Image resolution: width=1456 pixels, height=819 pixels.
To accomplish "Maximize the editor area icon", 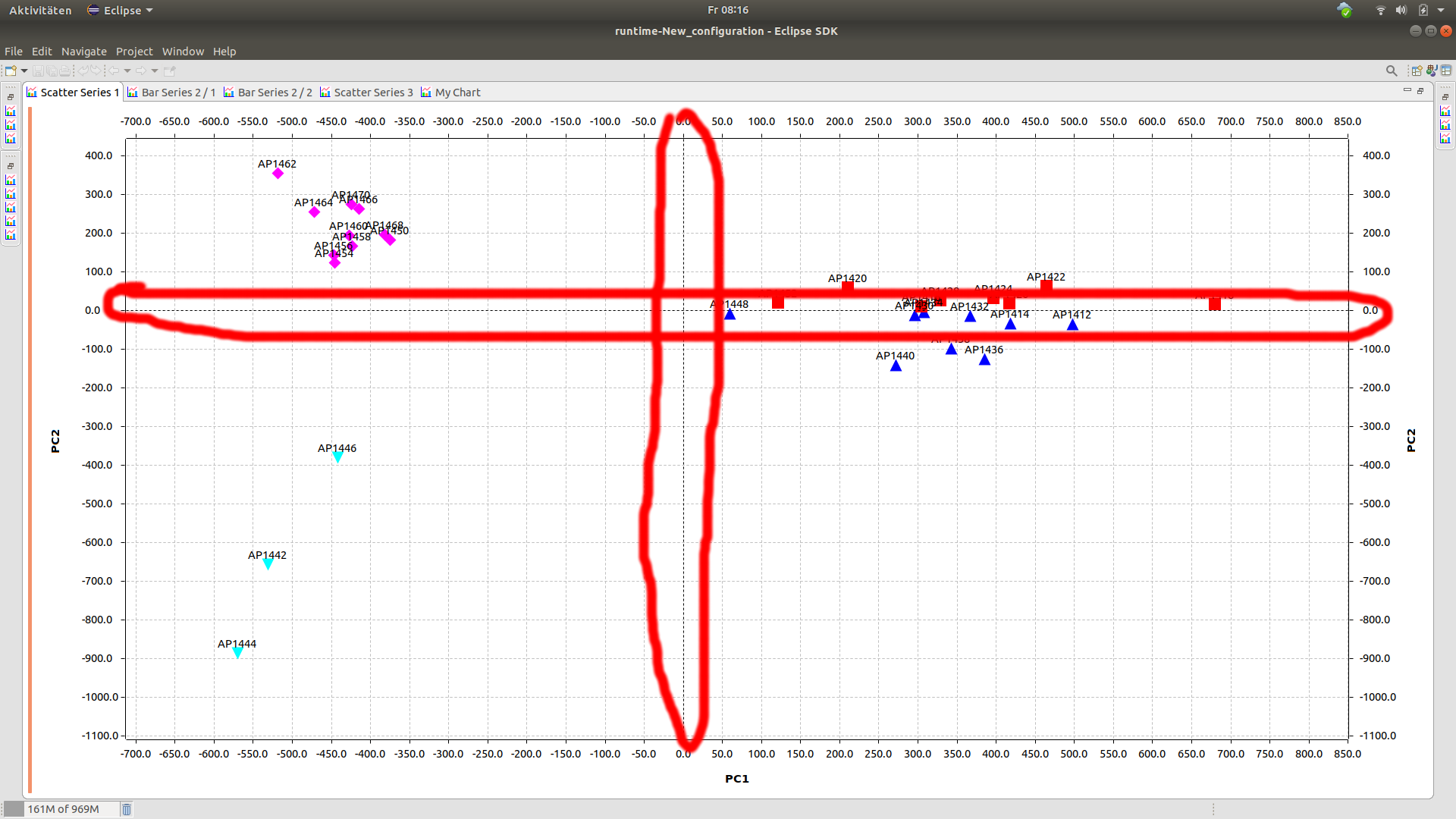I will pyautogui.click(x=1420, y=91).
